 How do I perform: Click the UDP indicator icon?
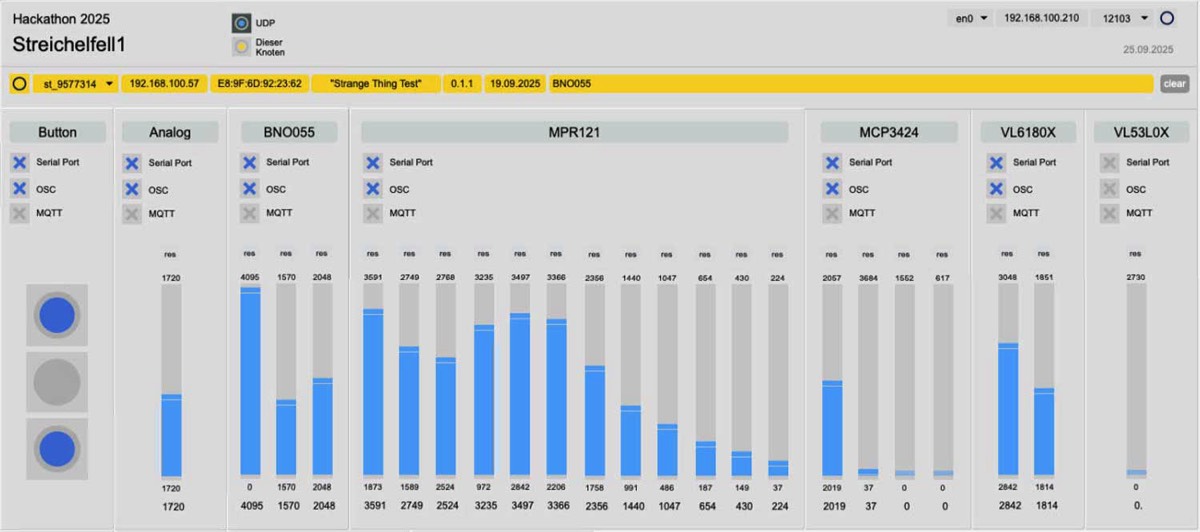pos(241,22)
